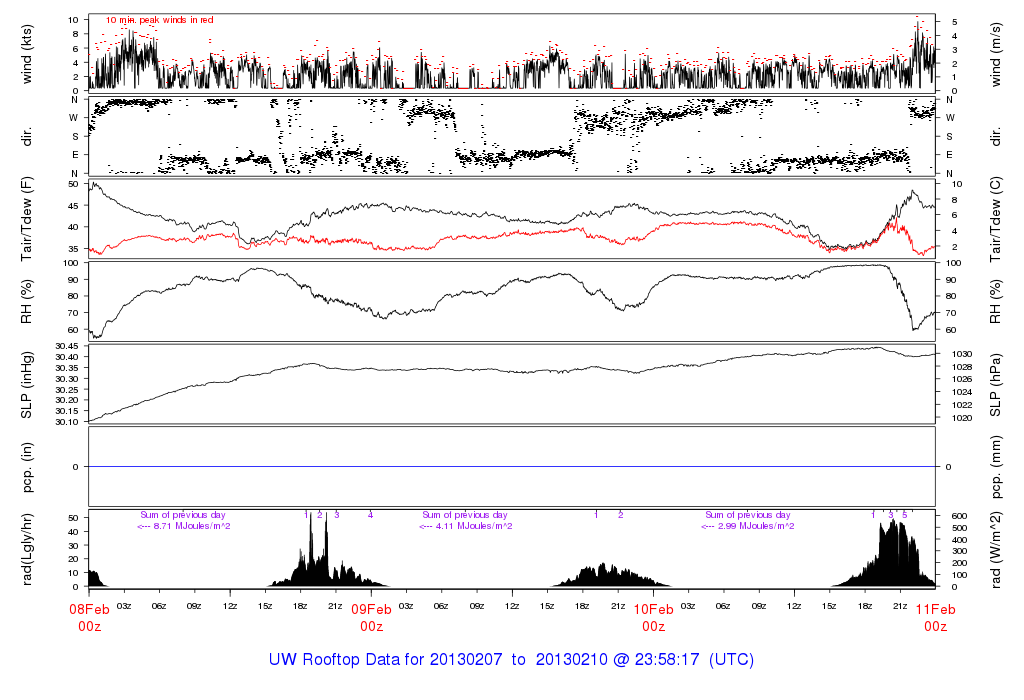Click the 2.99 MJoules/m^2 daily sum text
Screen dimensions: 1024x700
748,526
